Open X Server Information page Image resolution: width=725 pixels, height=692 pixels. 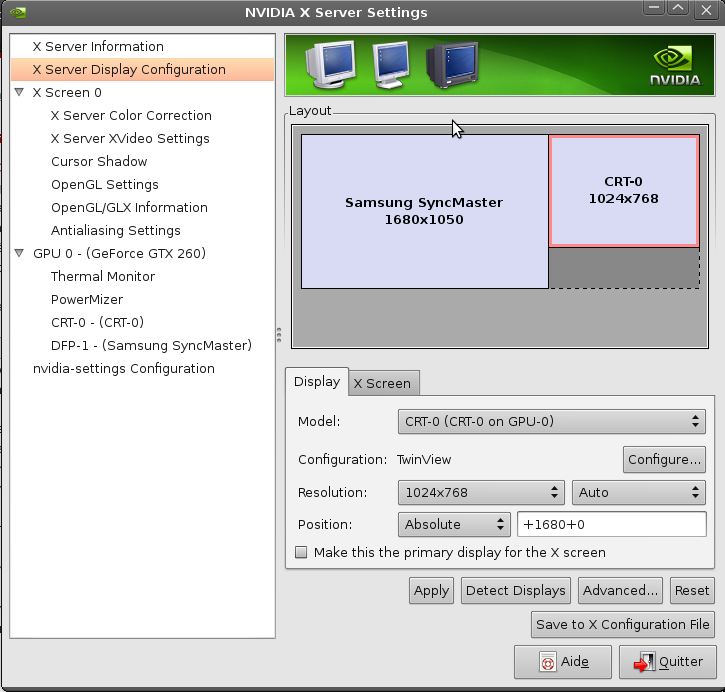142,46
